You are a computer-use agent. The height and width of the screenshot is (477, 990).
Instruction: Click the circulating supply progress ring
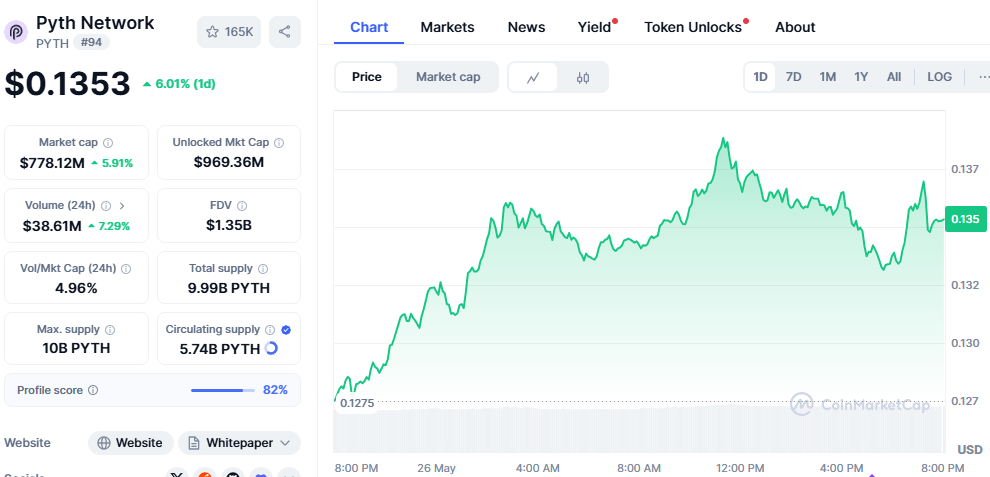tap(271, 348)
